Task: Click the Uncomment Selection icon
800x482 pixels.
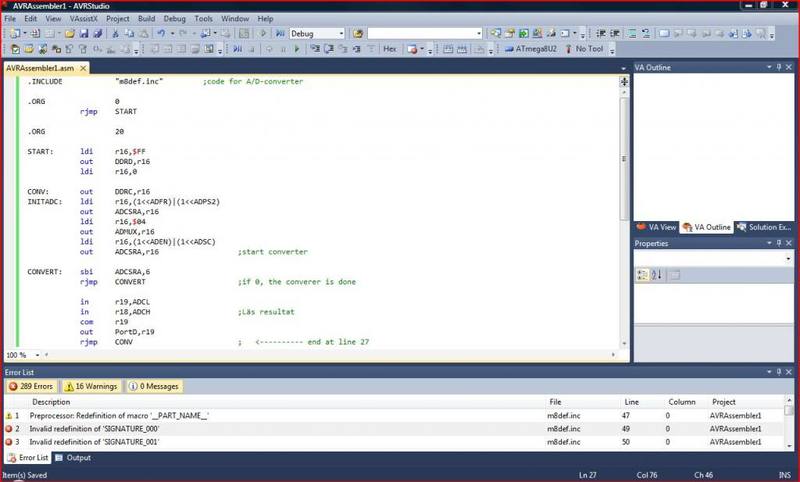Action: pyautogui.click(x=646, y=34)
